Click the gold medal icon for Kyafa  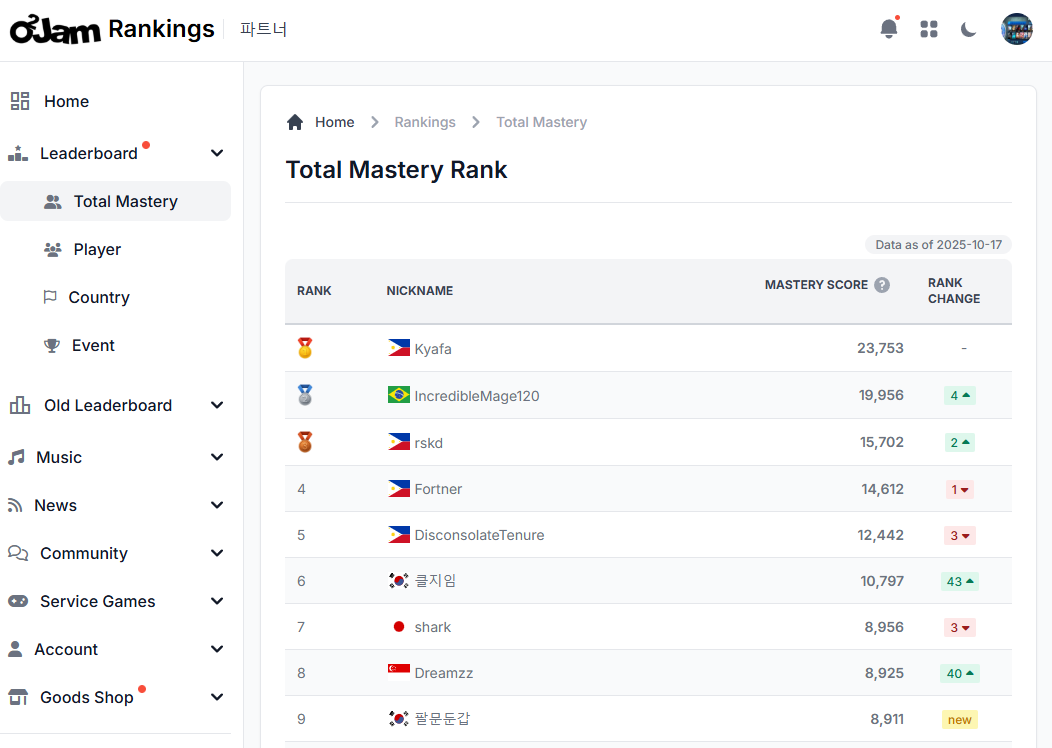[x=305, y=348]
